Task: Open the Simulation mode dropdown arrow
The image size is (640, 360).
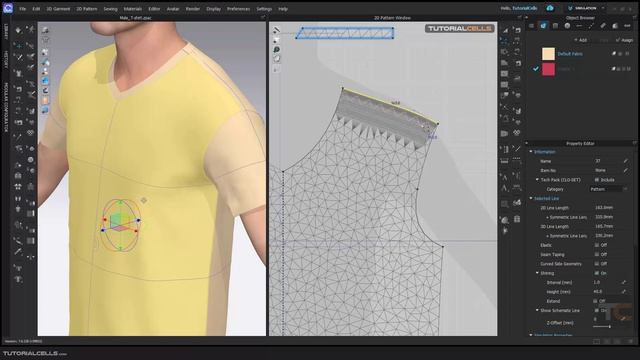Action: coord(603,8)
